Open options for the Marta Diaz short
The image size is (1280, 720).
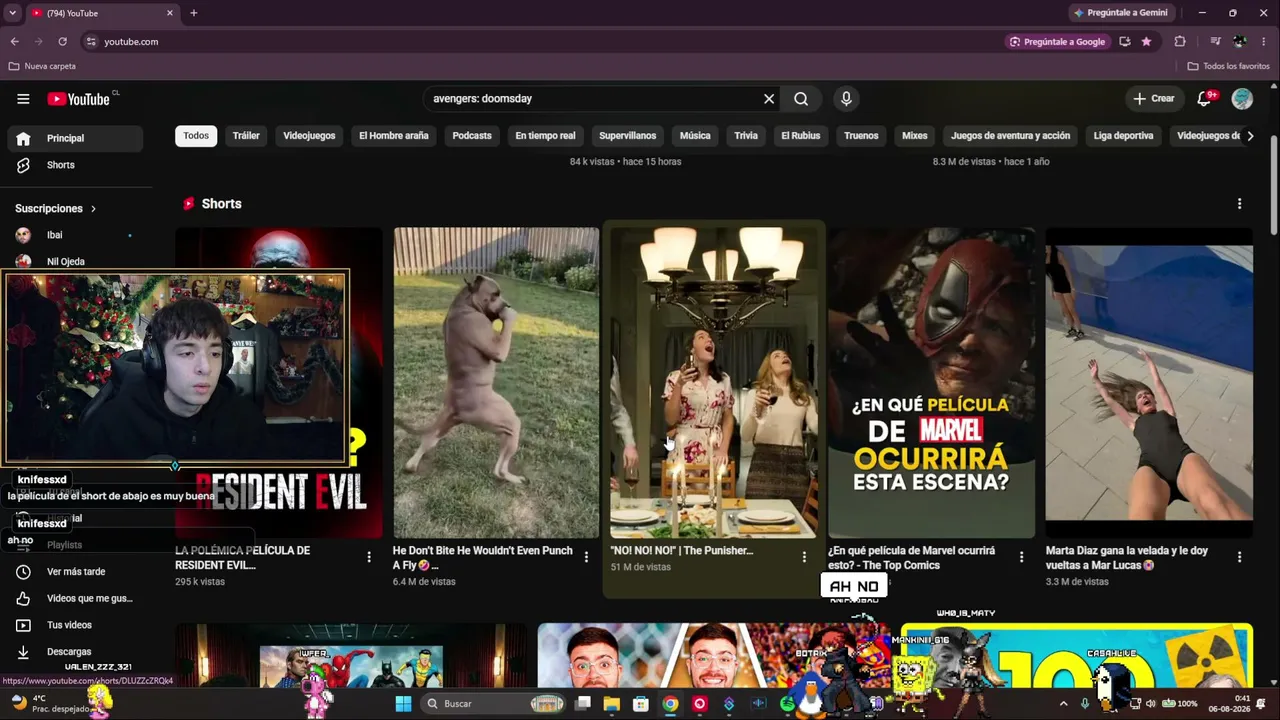(1240, 557)
